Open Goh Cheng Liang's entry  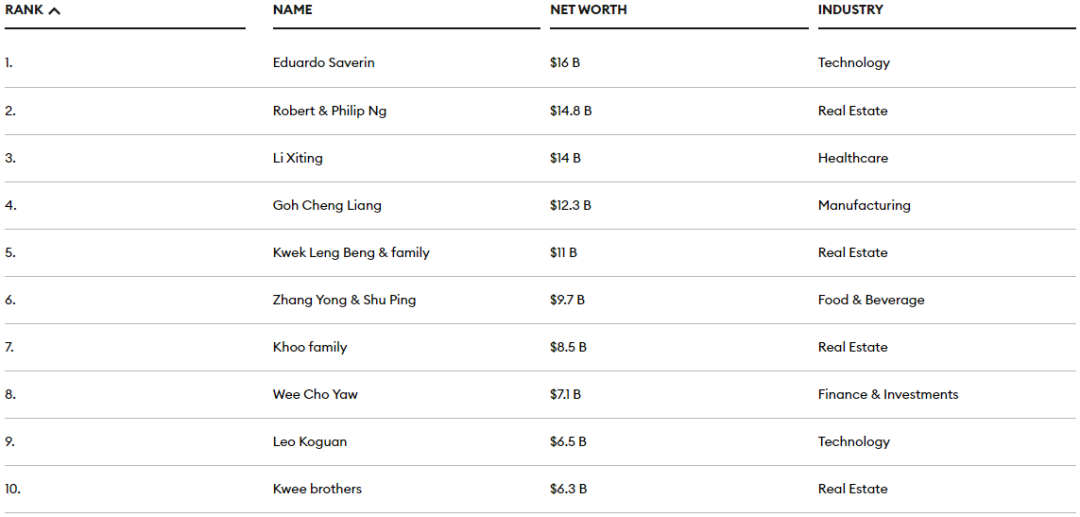pyautogui.click(x=327, y=205)
